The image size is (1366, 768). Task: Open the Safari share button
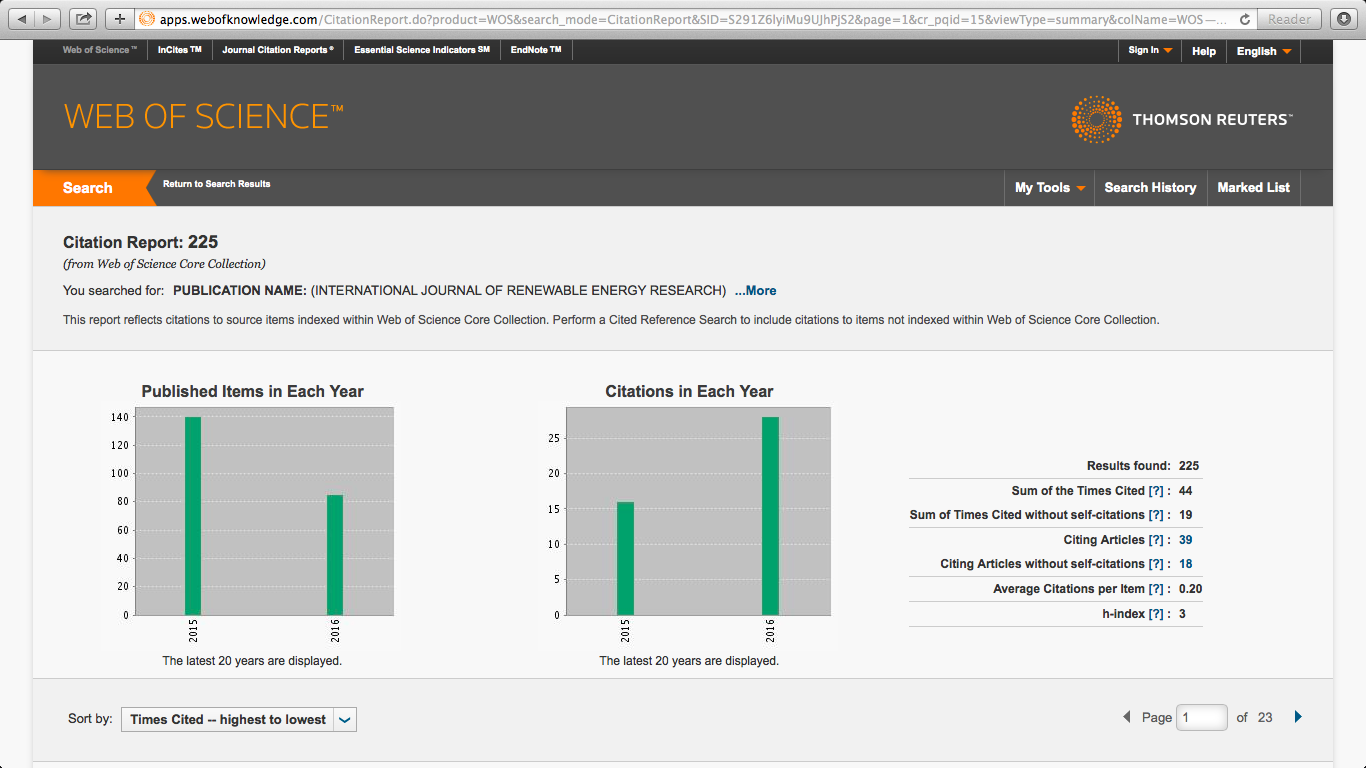tap(84, 18)
